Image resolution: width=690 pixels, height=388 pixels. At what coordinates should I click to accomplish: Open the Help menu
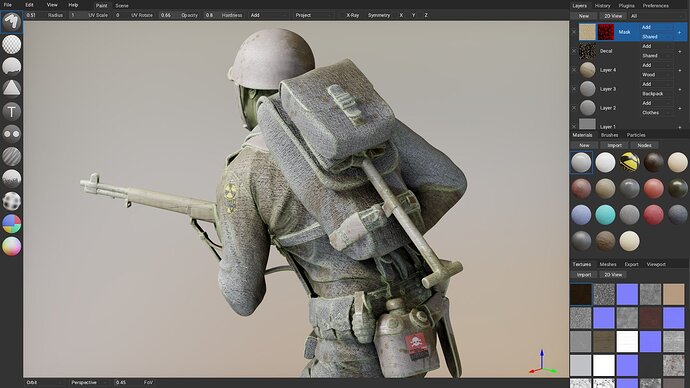[73, 5]
